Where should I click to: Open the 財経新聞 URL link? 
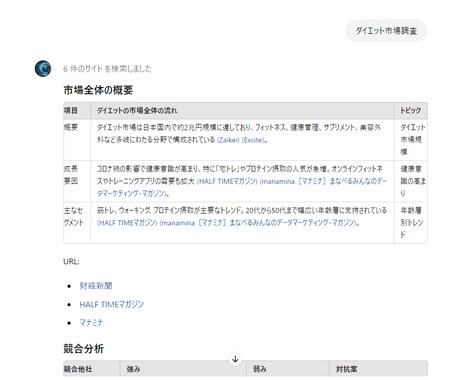point(96,286)
